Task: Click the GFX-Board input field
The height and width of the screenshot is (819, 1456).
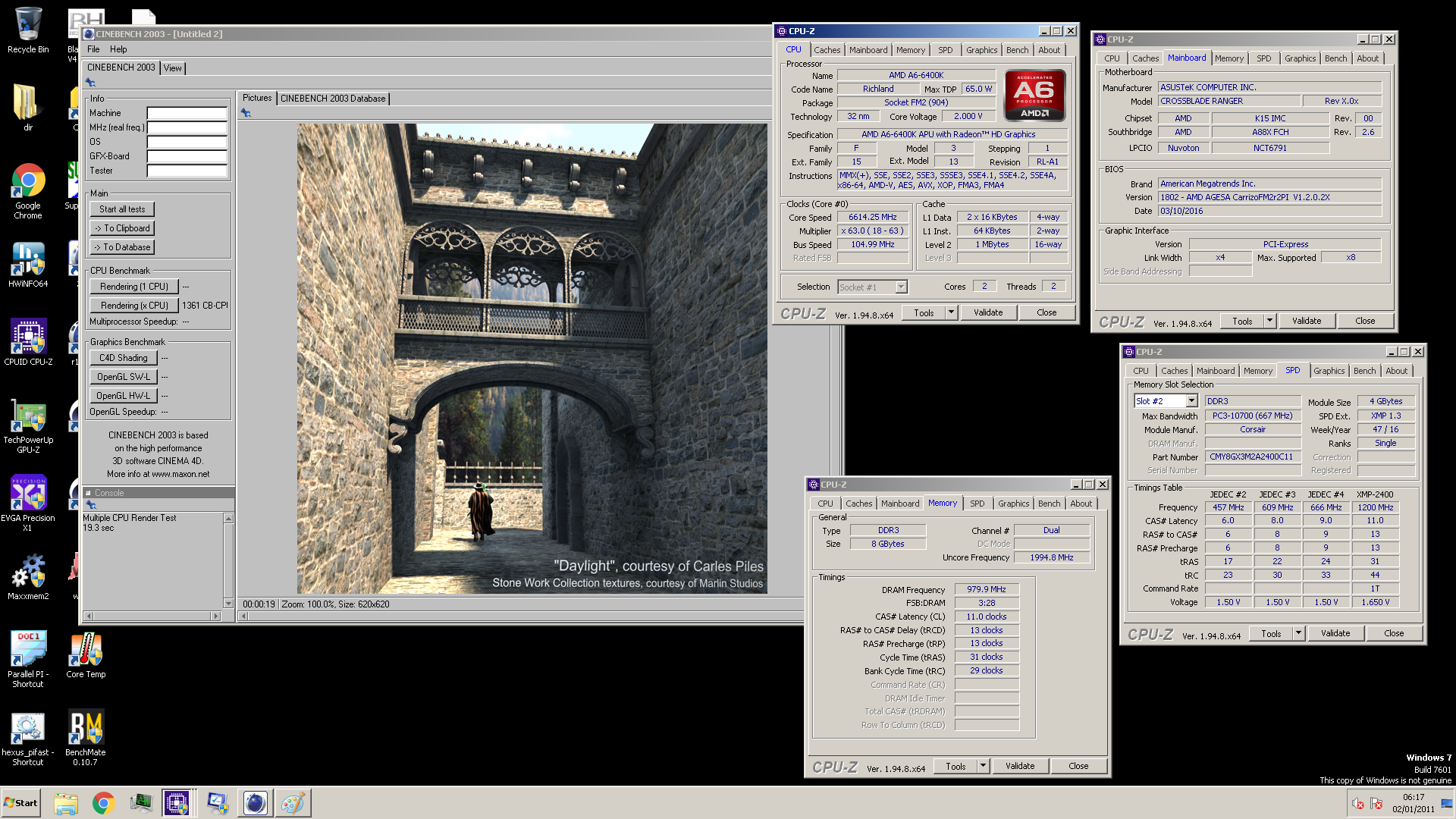Action: (x=187, y=156)
